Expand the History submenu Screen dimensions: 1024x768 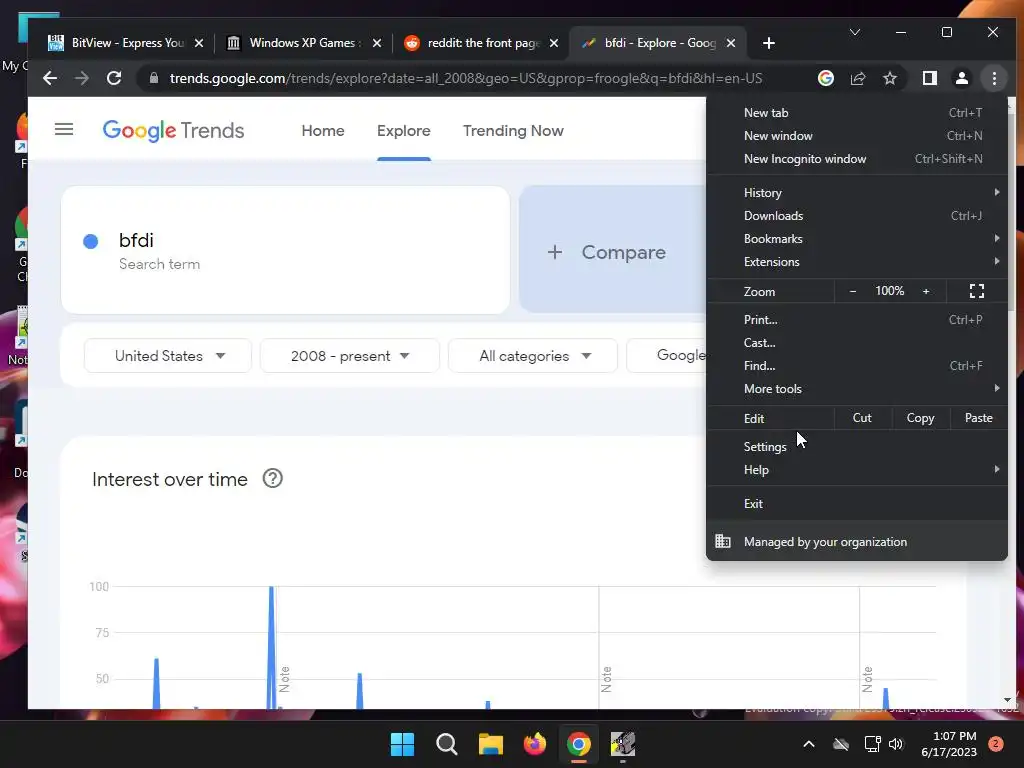(857, 193)
